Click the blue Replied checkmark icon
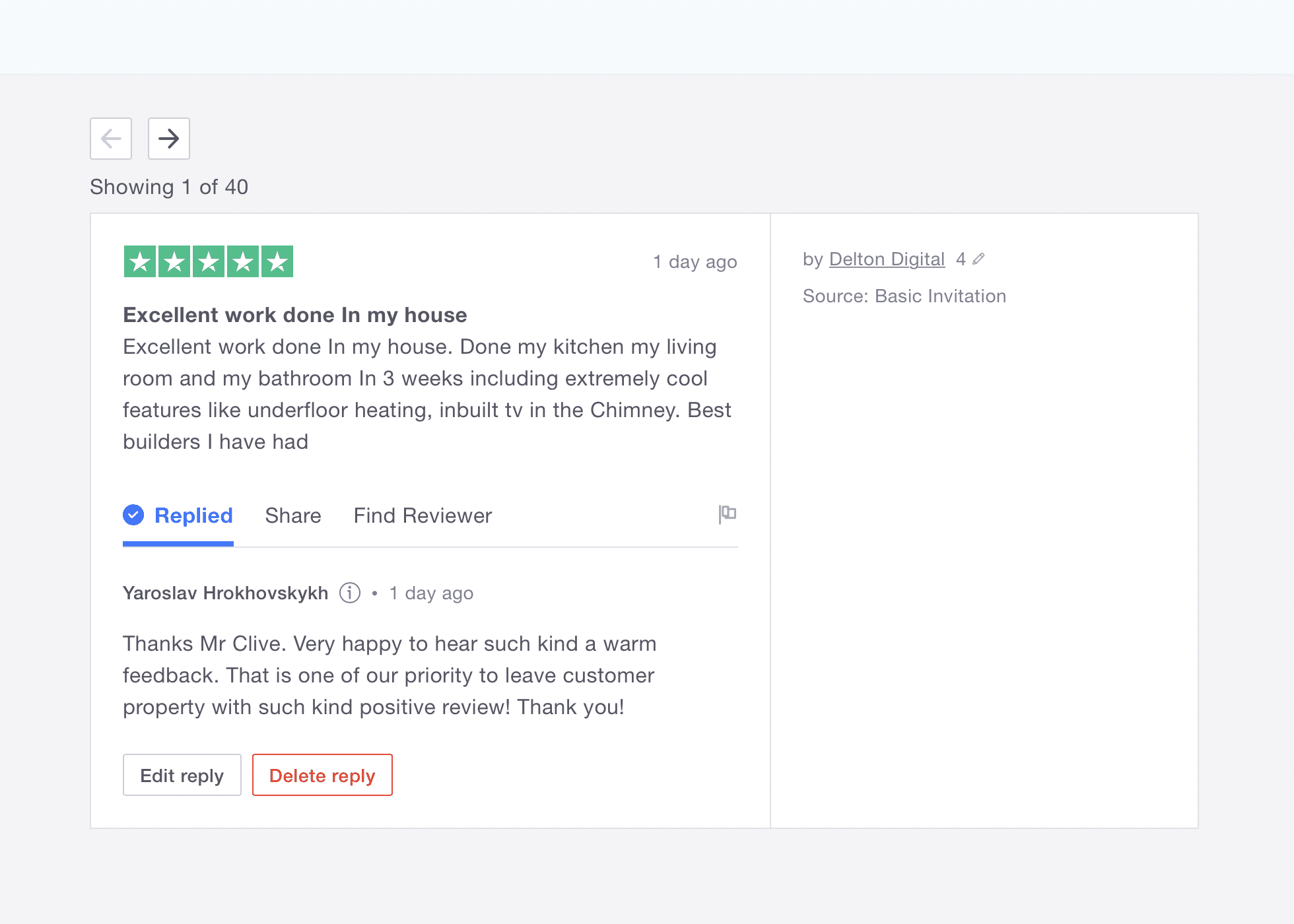The height and width of the screenshot is (924, 1294). (133, 515)
